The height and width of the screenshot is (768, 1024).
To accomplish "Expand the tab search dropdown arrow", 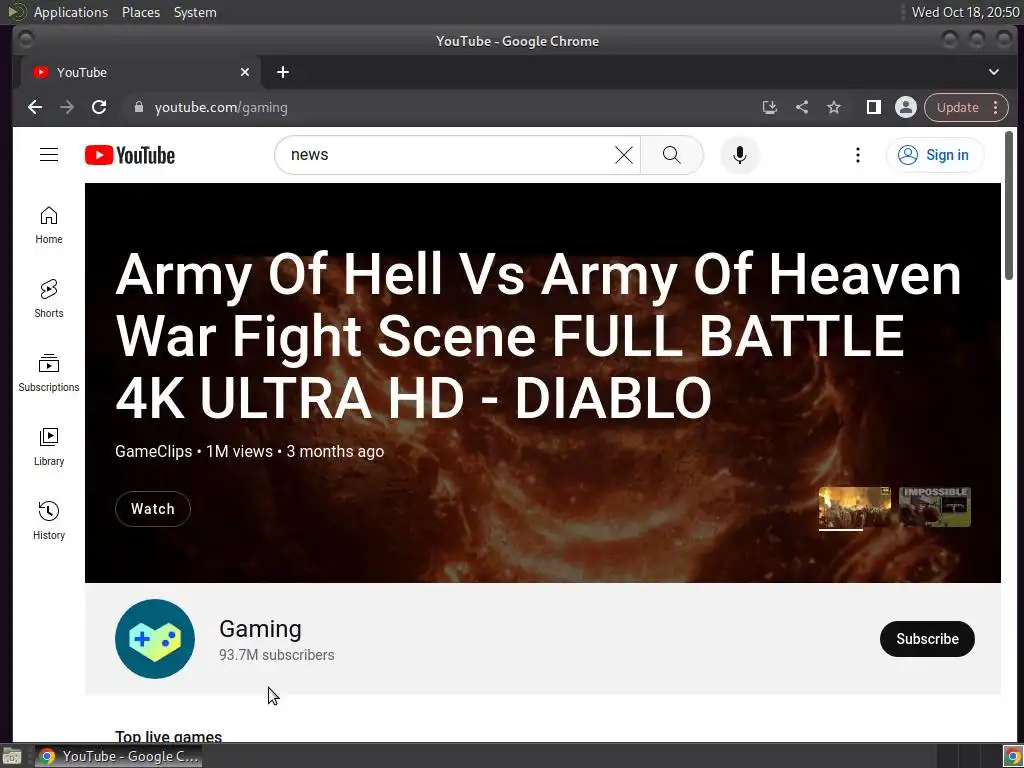I will [993, 72].
